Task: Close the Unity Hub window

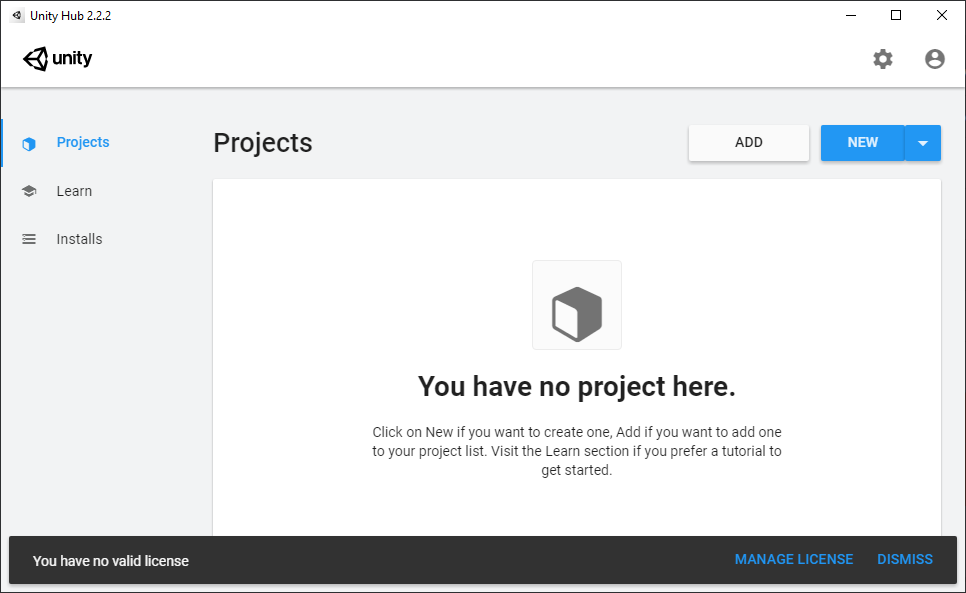Action: (941, 15)
